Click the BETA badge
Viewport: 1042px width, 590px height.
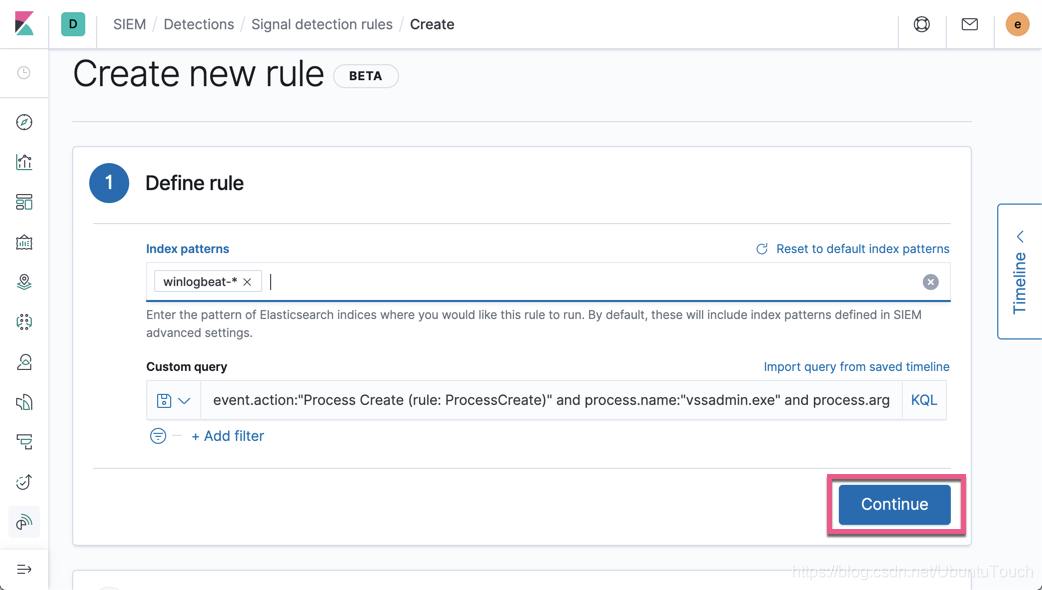click(365, 76)
